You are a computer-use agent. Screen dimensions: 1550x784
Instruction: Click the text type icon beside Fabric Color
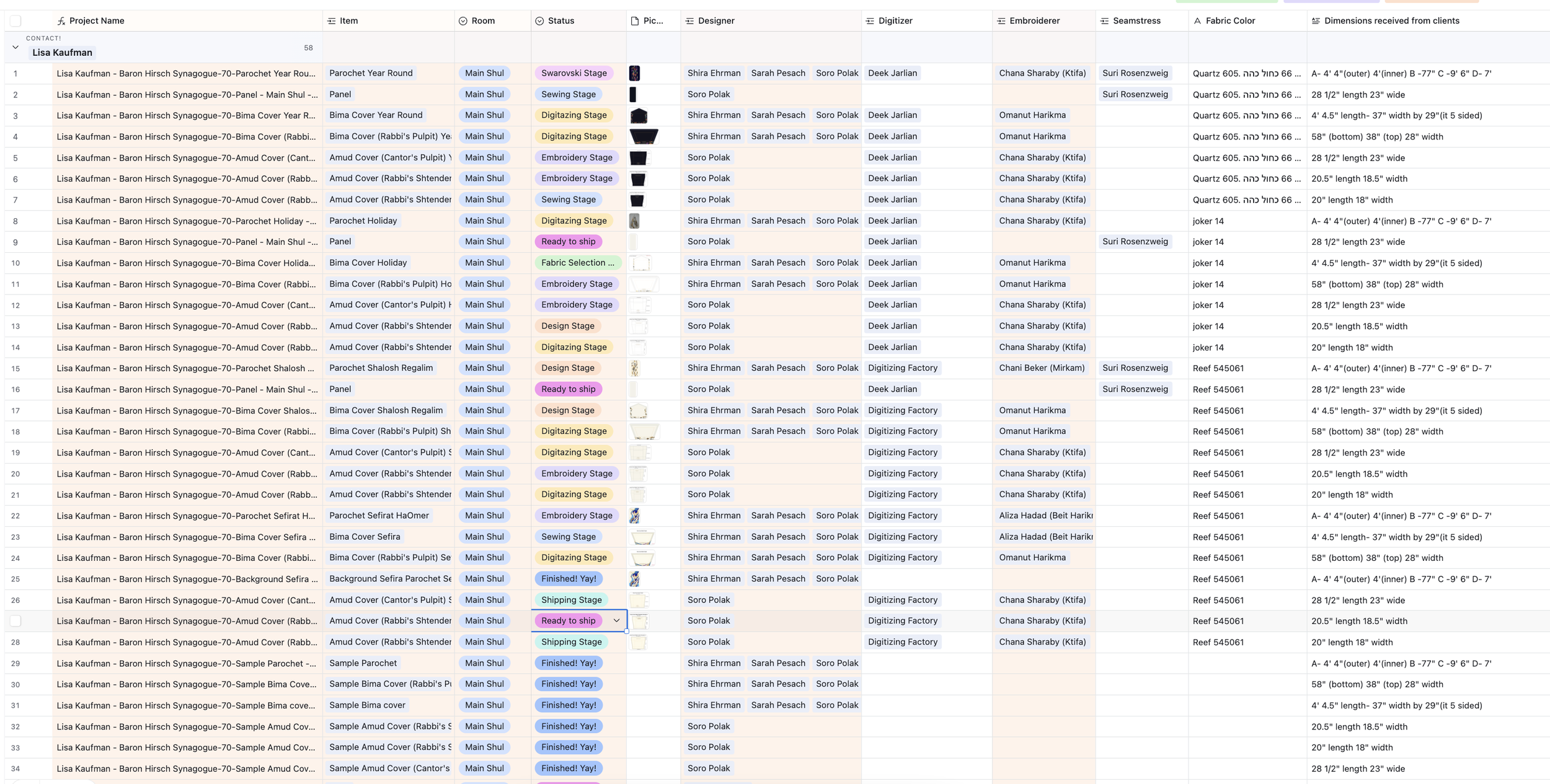click(x=1197, y=21)
